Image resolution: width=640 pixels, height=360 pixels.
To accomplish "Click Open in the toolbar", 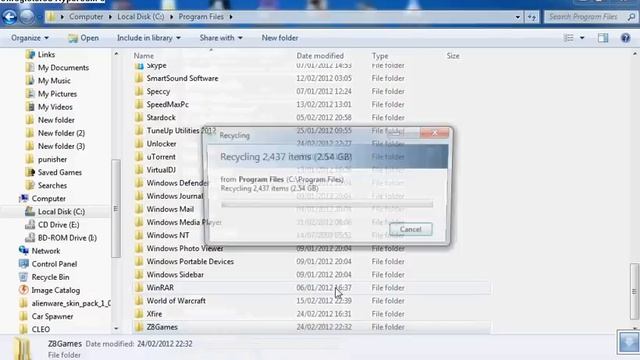I will click(83, 38).
